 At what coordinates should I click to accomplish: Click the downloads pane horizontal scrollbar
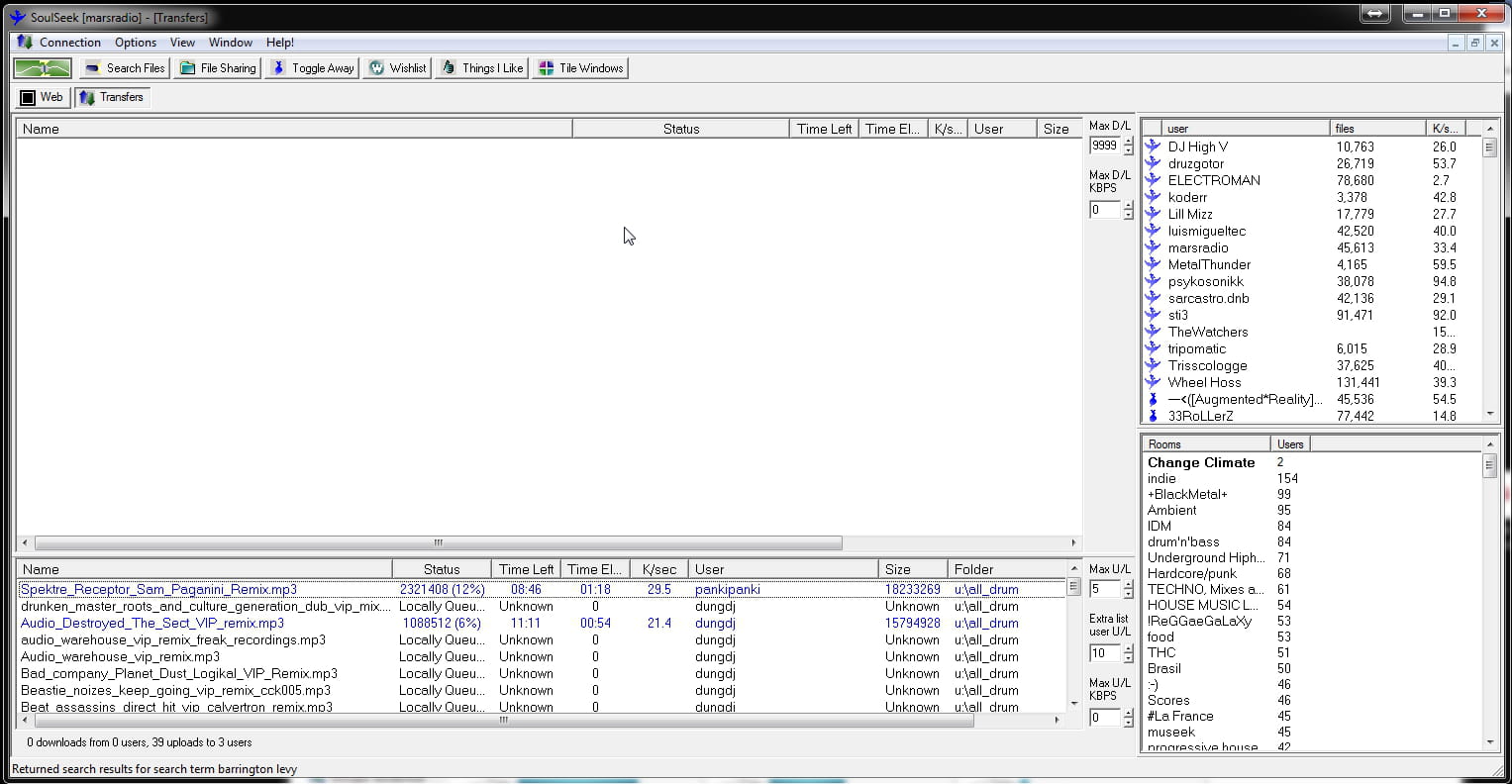tap(439, 542)
